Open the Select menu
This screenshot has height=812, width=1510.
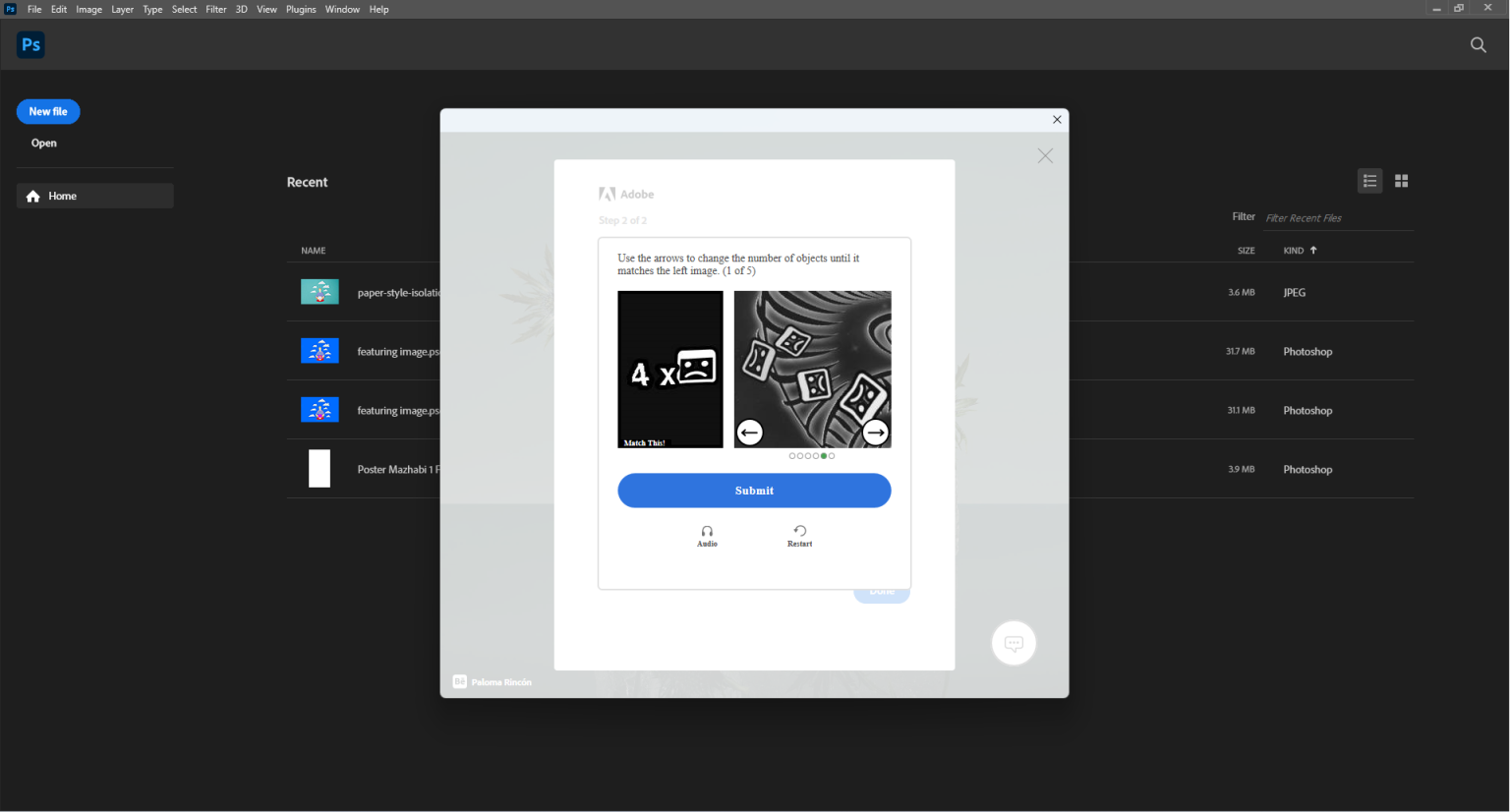click(x=185, y=9)
